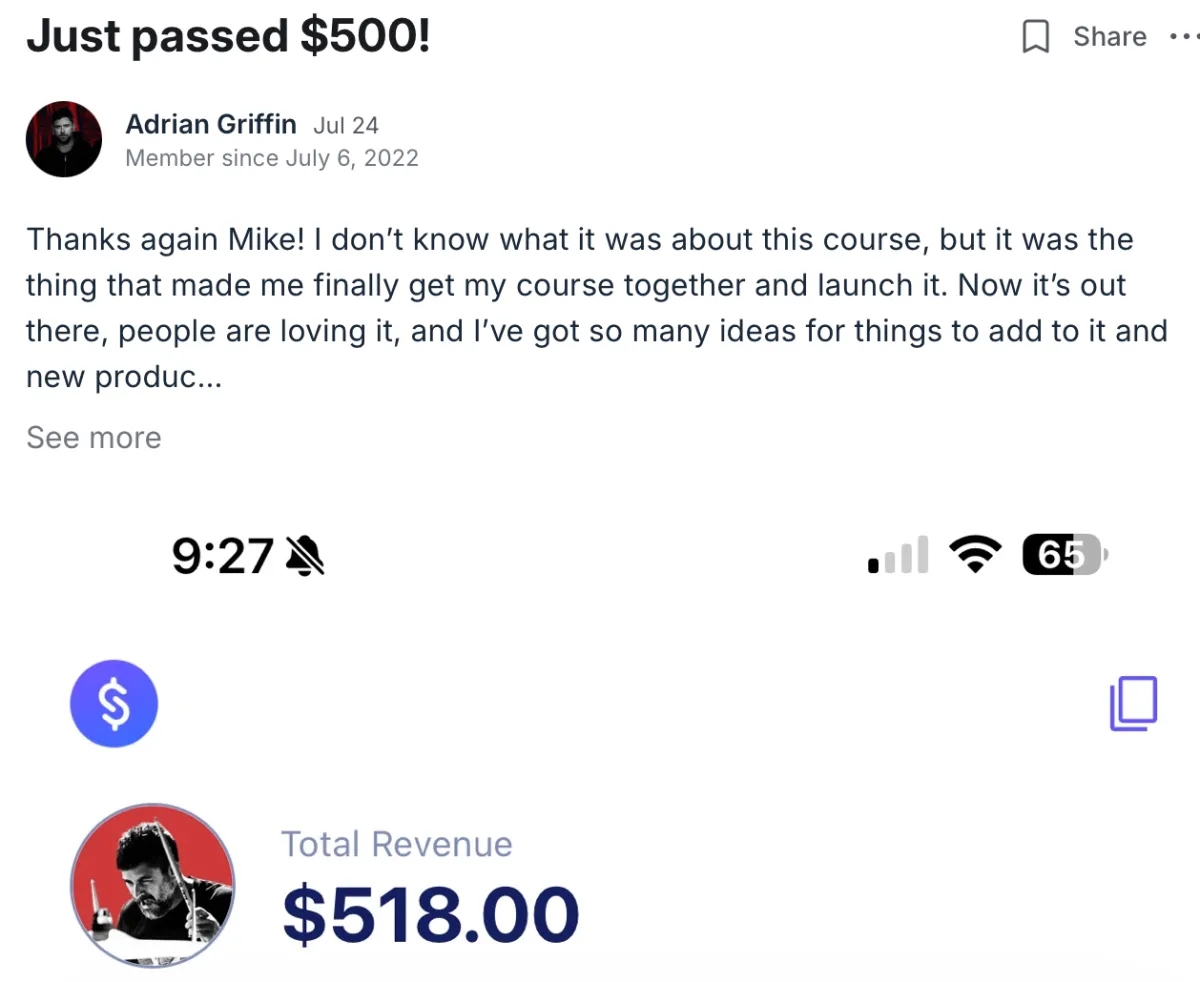Image resolution: width=1200 pixels, height=982 pixels.
Task: Open Adrian Griffin's profile name link
Action: (211, 125)
